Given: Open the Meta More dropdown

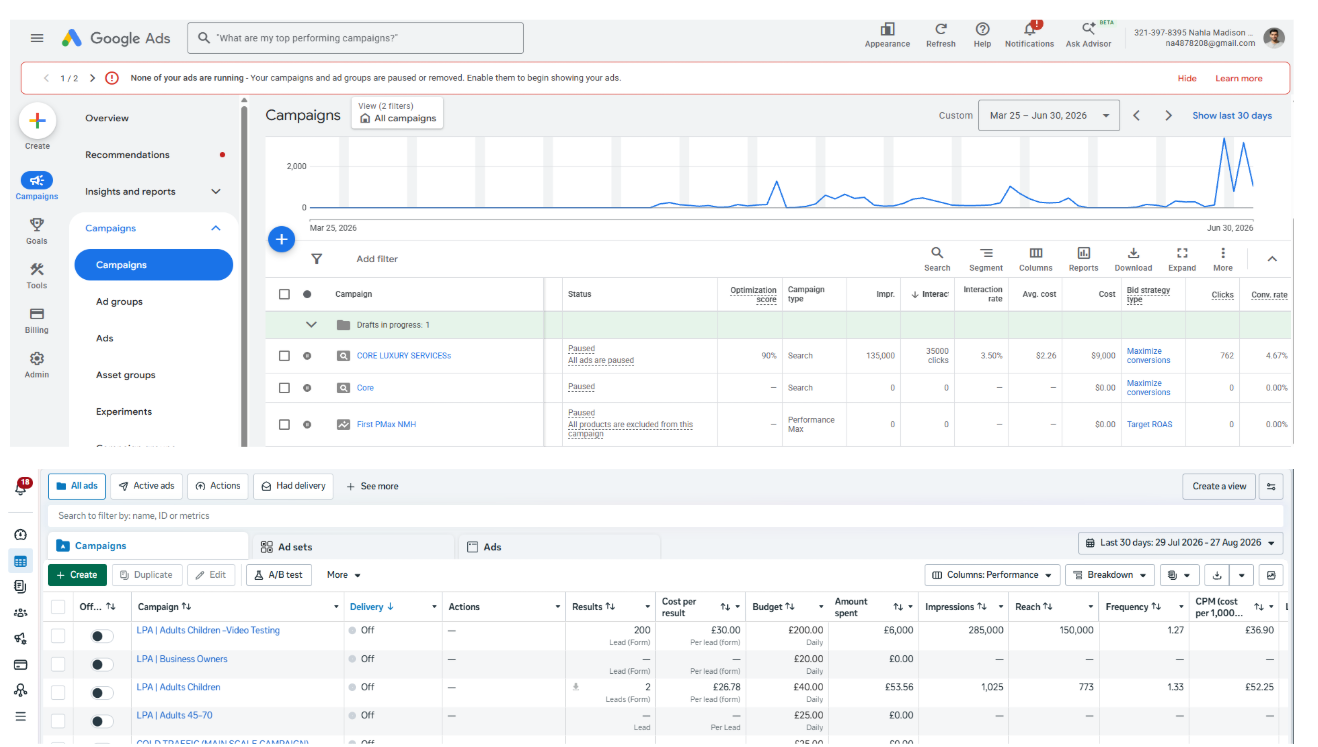Looking at the screenshot, I should (x=343, y=575).
